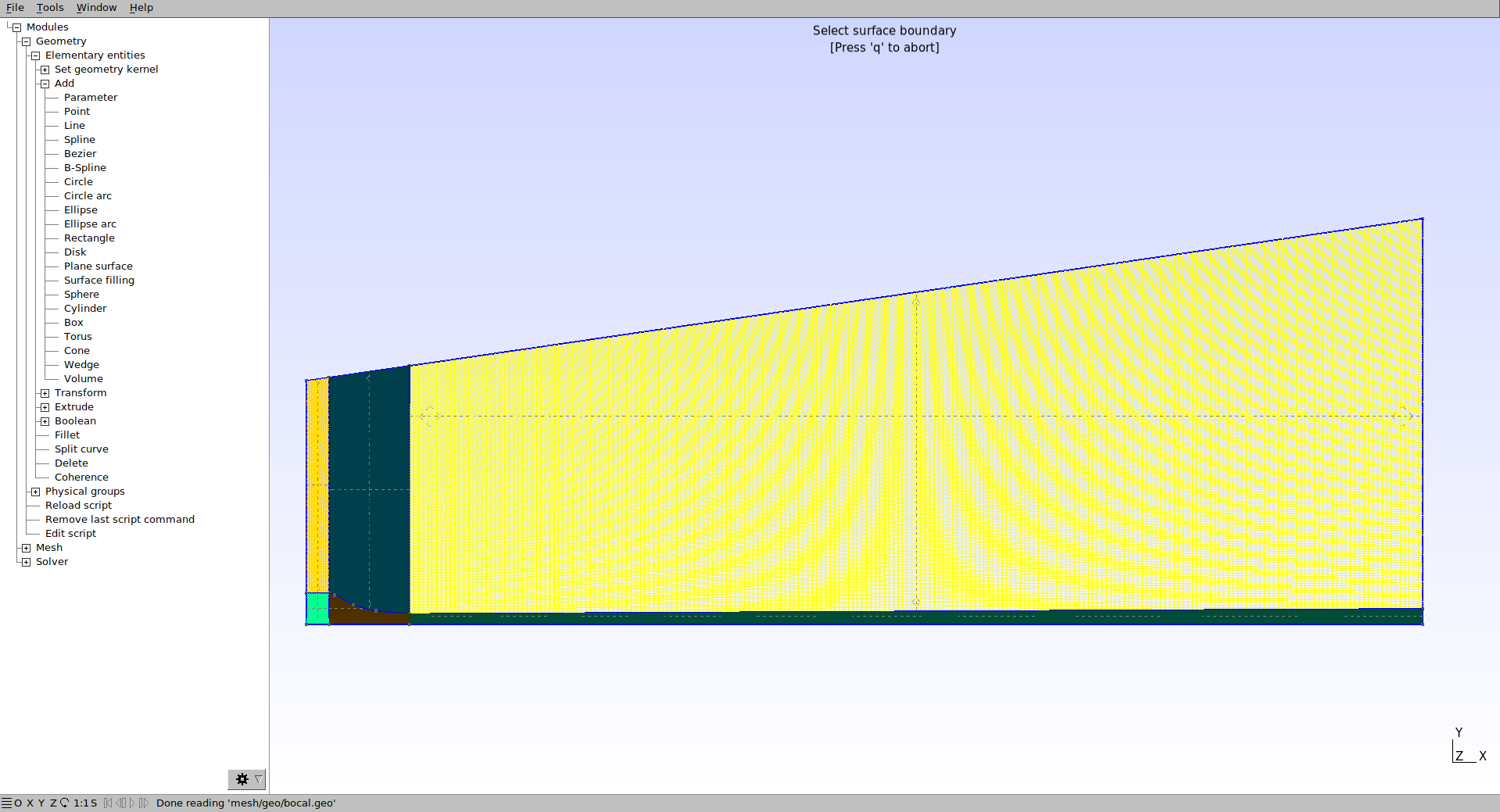Pick the small green surface in model
1500x812 pixels.
[317, 608]
